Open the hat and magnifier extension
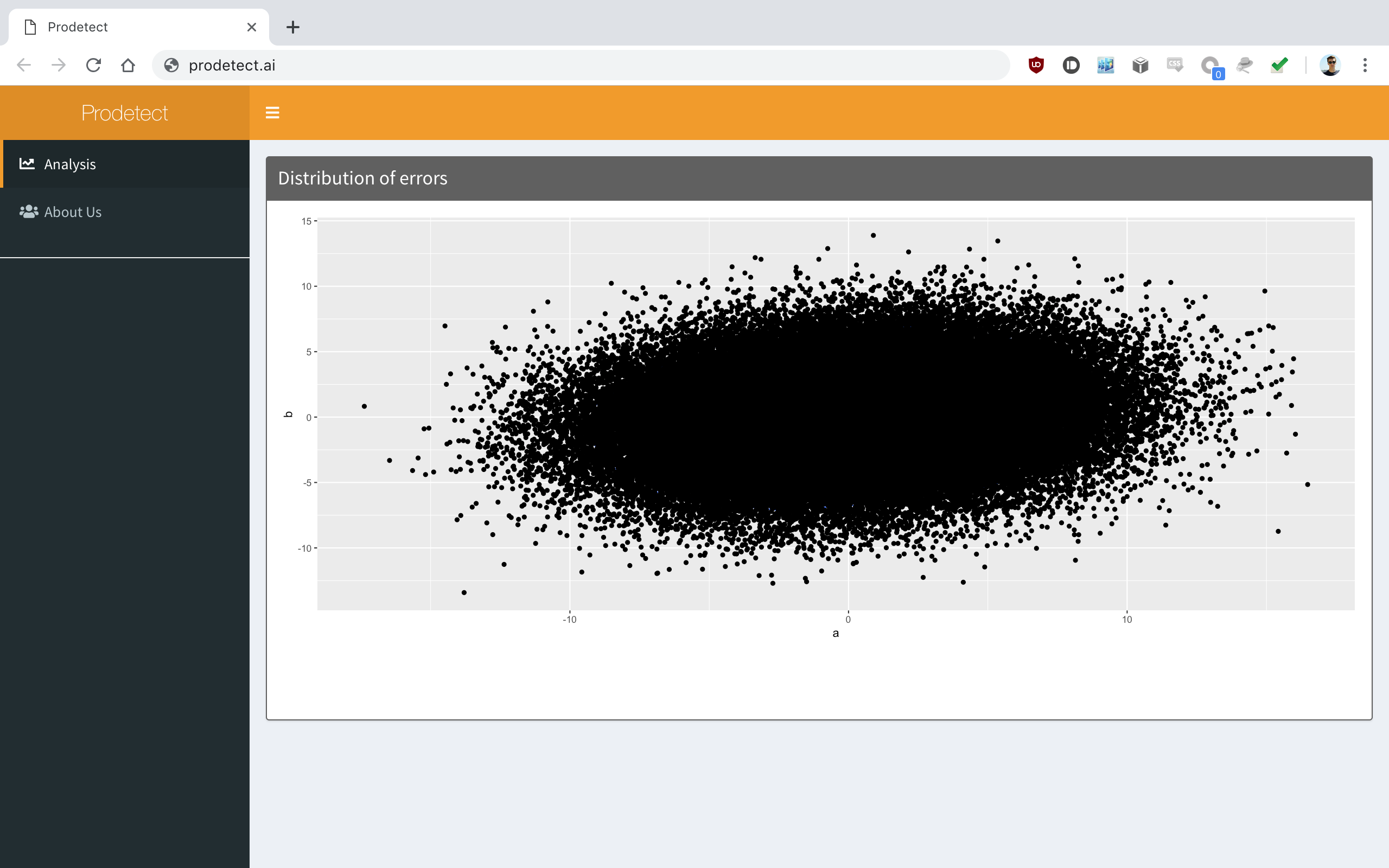This screenshot has height=868, width=1389. click(1244, 65)
